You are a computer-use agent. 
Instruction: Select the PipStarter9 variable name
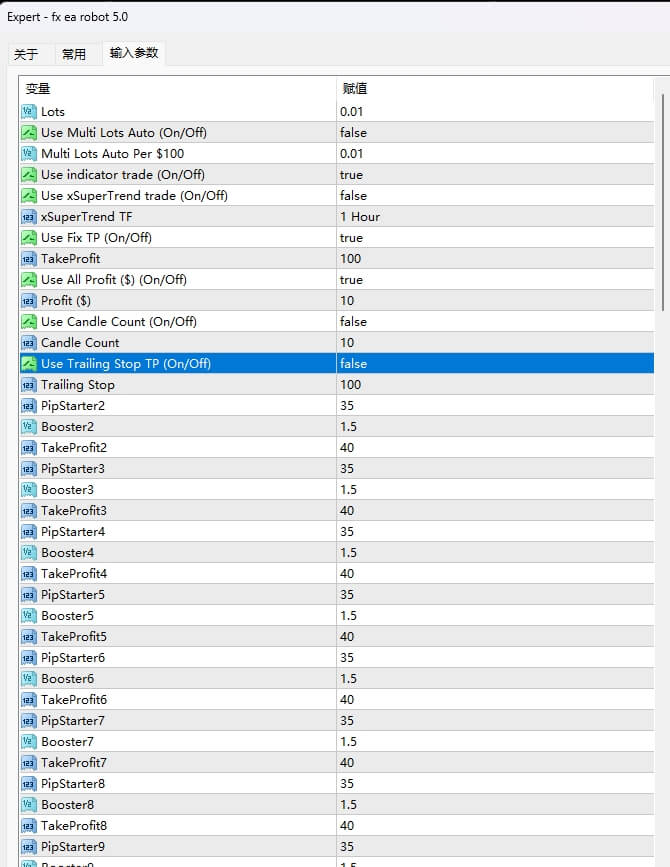(x=73, y=847)
